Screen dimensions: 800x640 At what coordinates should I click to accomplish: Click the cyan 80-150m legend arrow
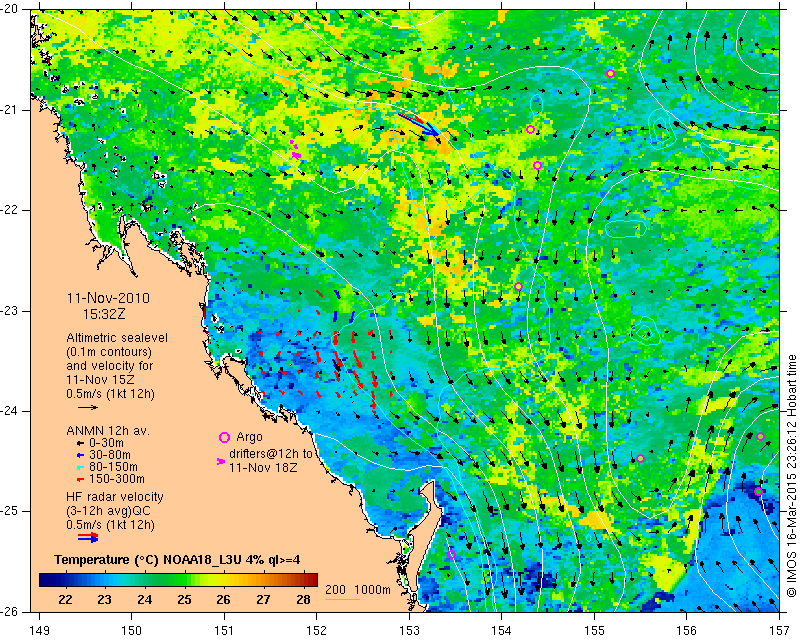[x=80, y=467]
